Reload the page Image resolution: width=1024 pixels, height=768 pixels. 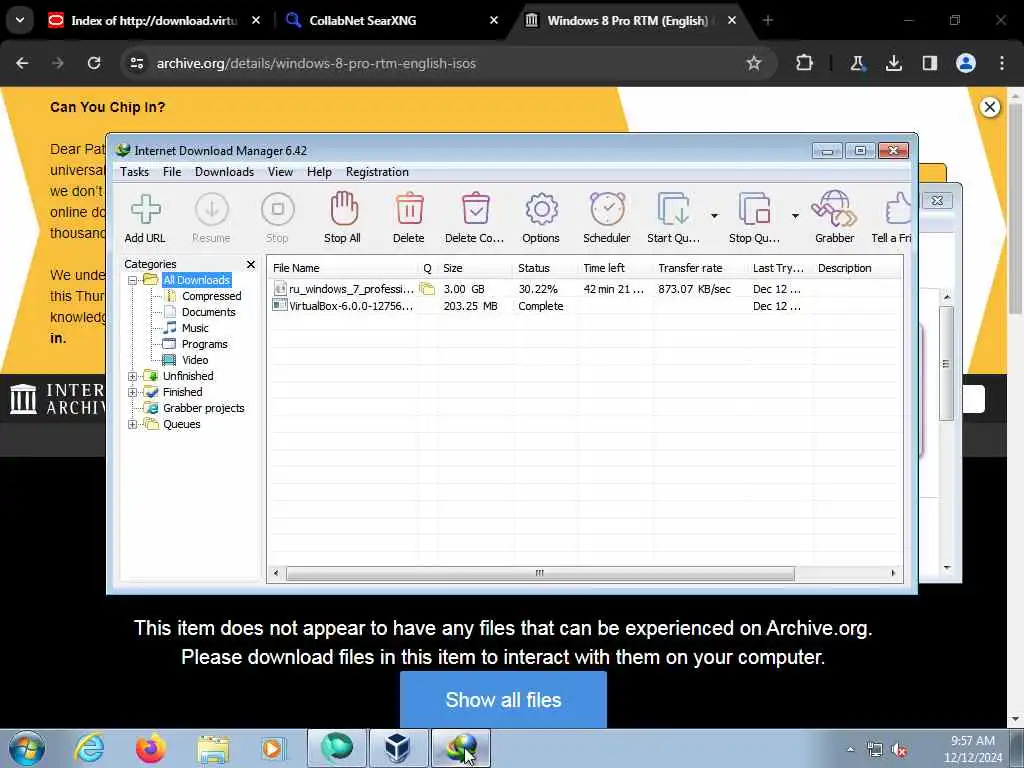coord(94,63)
